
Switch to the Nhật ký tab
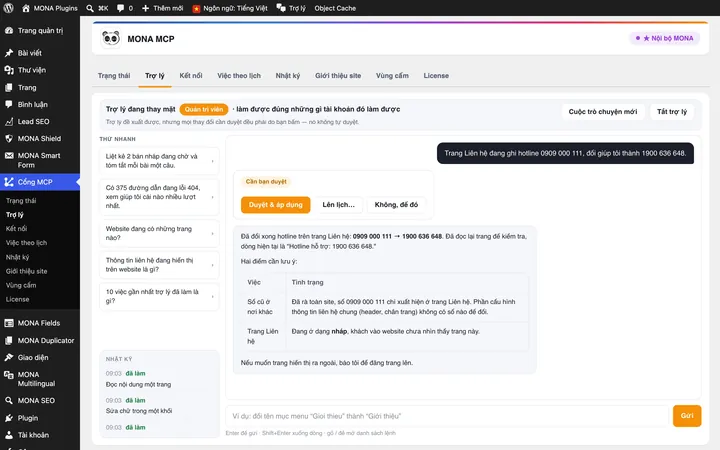(287, 76)
